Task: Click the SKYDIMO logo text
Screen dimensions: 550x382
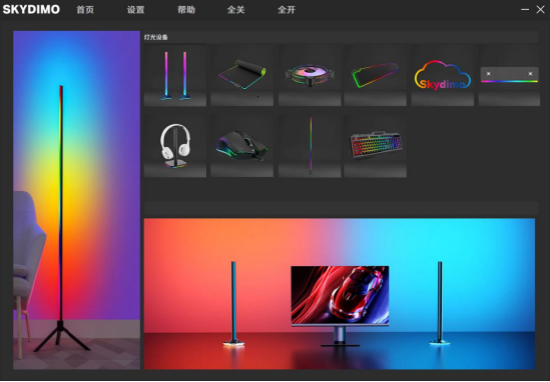Action: (31, 9)
